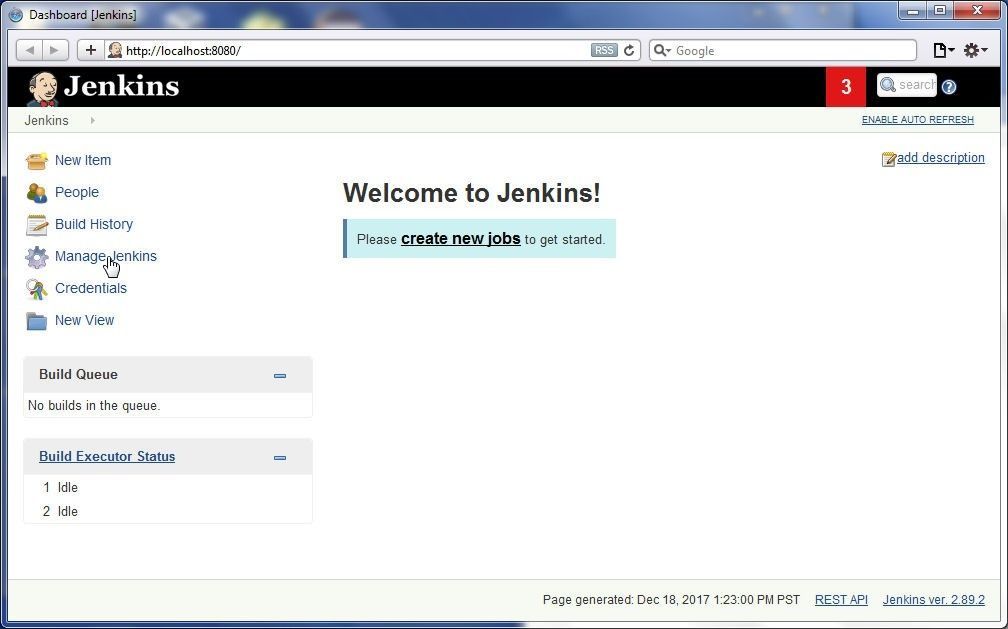Click the 'Welcome to Jenkins!' heading
1008x629 pixels.
471,193
